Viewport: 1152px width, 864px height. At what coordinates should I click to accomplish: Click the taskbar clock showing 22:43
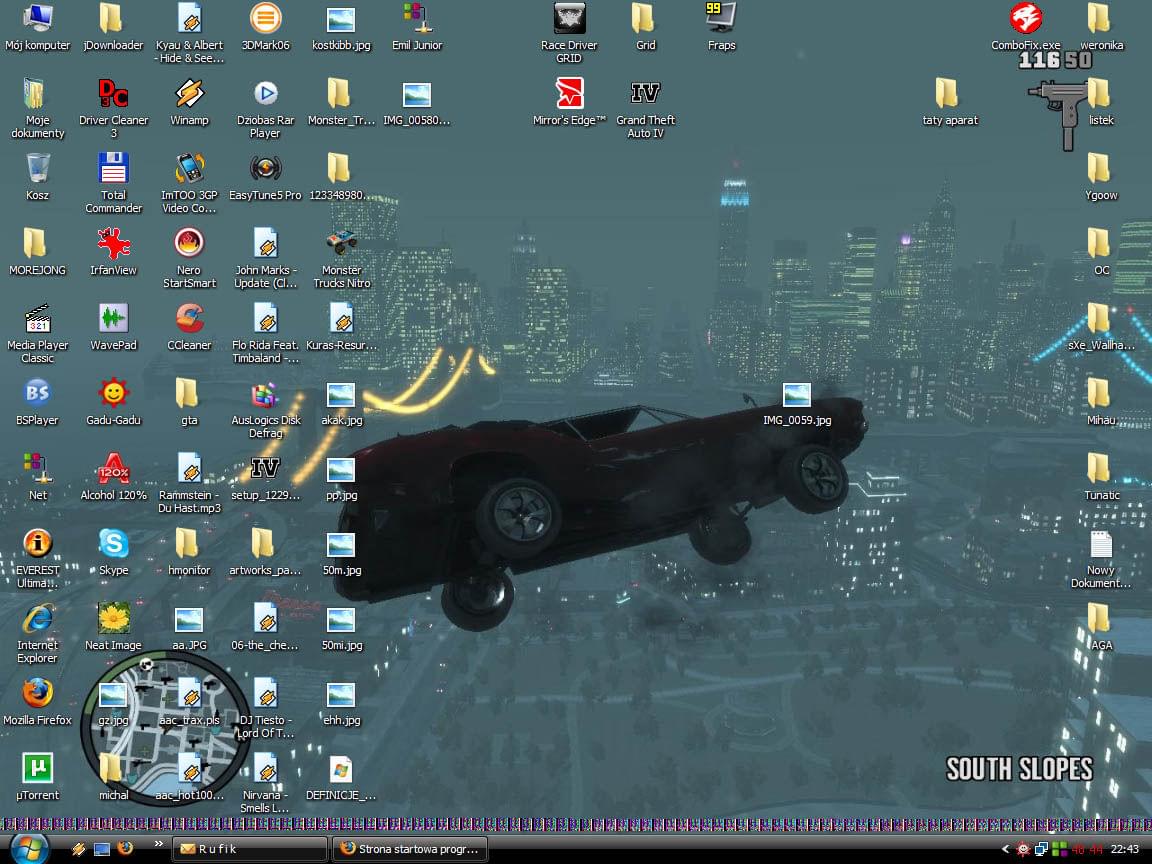(x=1124, y=849)
